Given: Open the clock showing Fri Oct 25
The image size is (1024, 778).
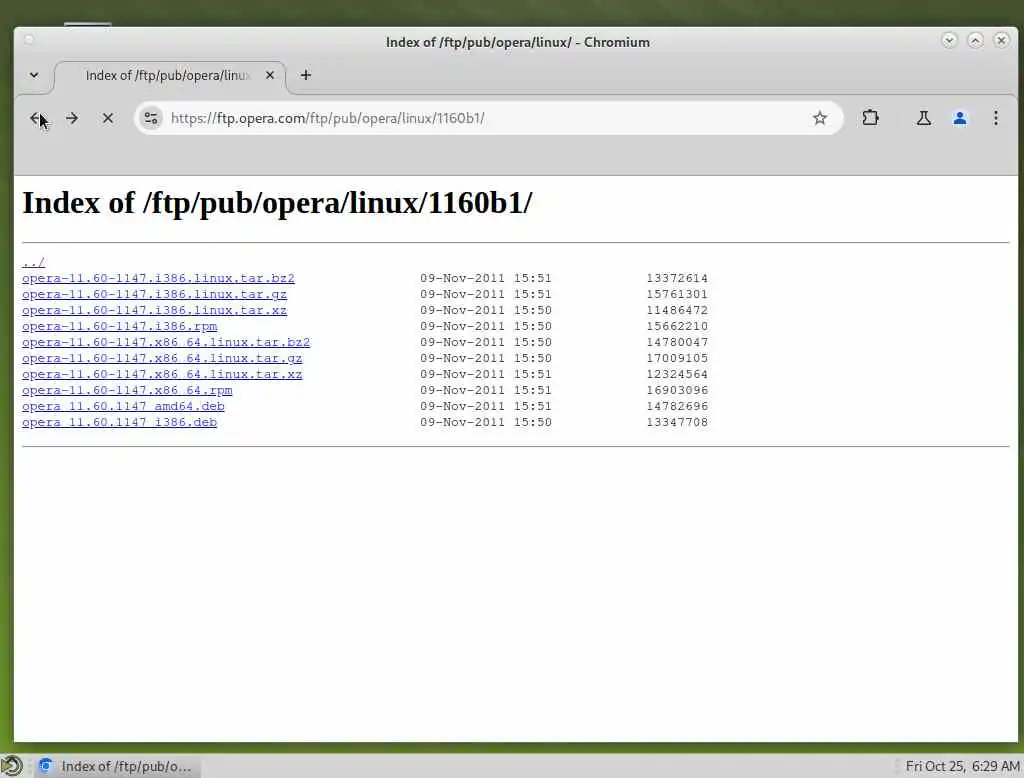Looking at the screenshot, I should click(x=962, y=766).
